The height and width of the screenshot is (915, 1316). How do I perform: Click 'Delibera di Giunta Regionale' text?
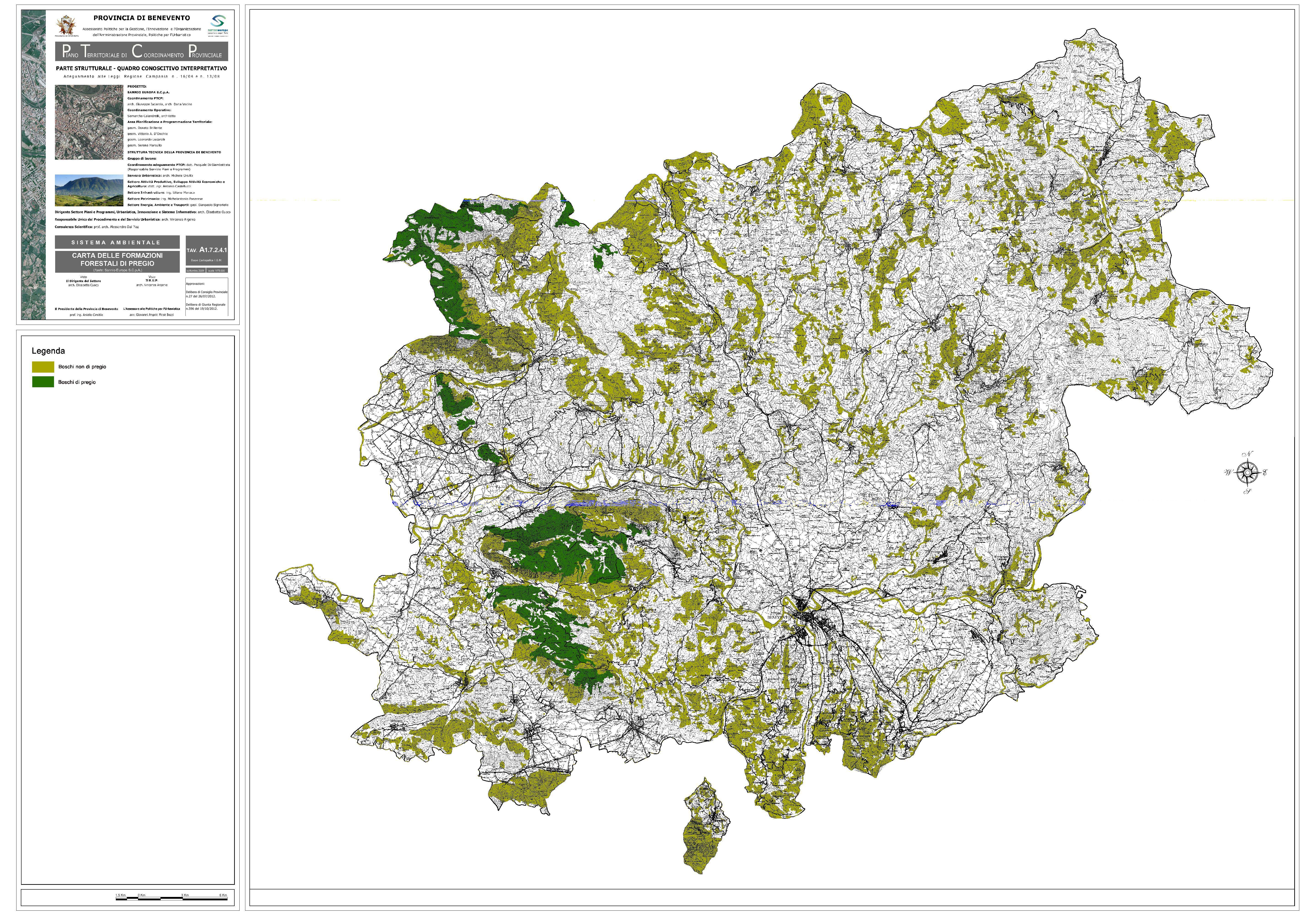tap(206, 305)
